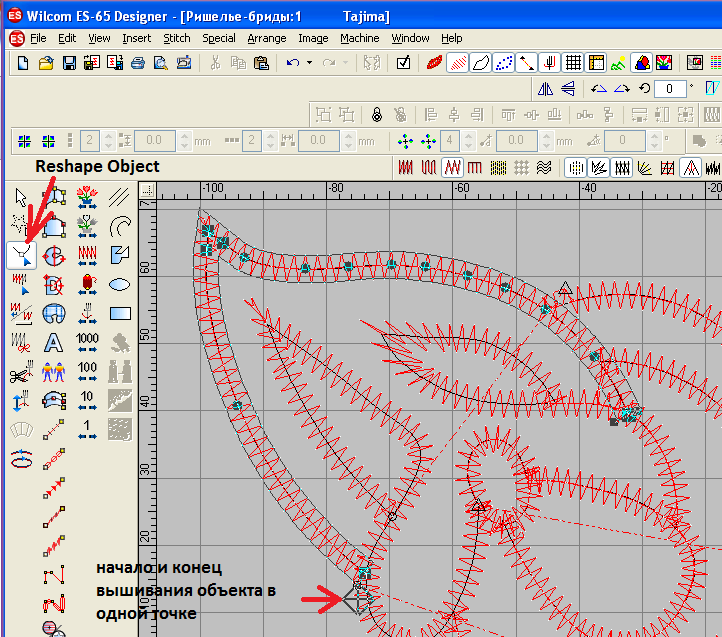Click the scissors Cut icon
The width and height of the screenshot is (722, 637).
point(214,63)
